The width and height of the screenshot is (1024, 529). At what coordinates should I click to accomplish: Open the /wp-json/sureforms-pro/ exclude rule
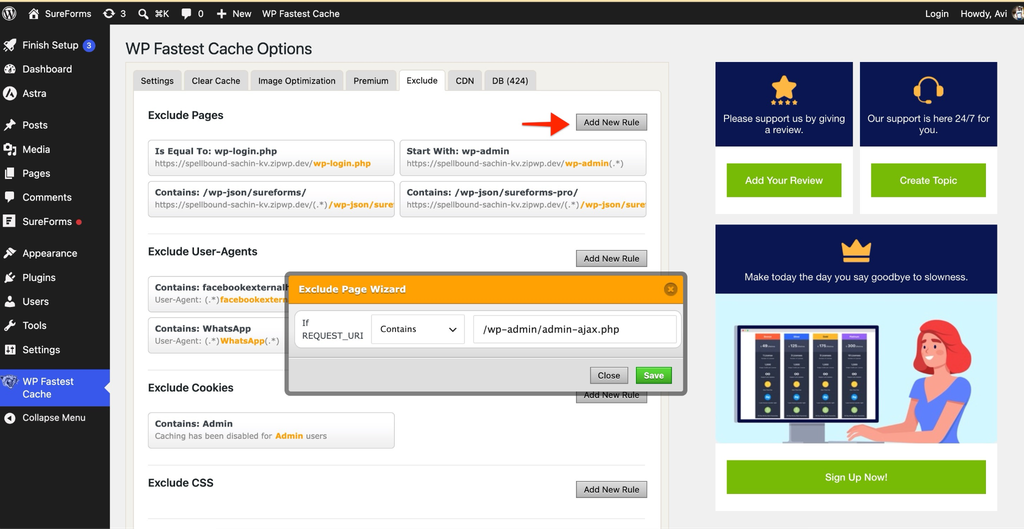(x=523, y=199)
